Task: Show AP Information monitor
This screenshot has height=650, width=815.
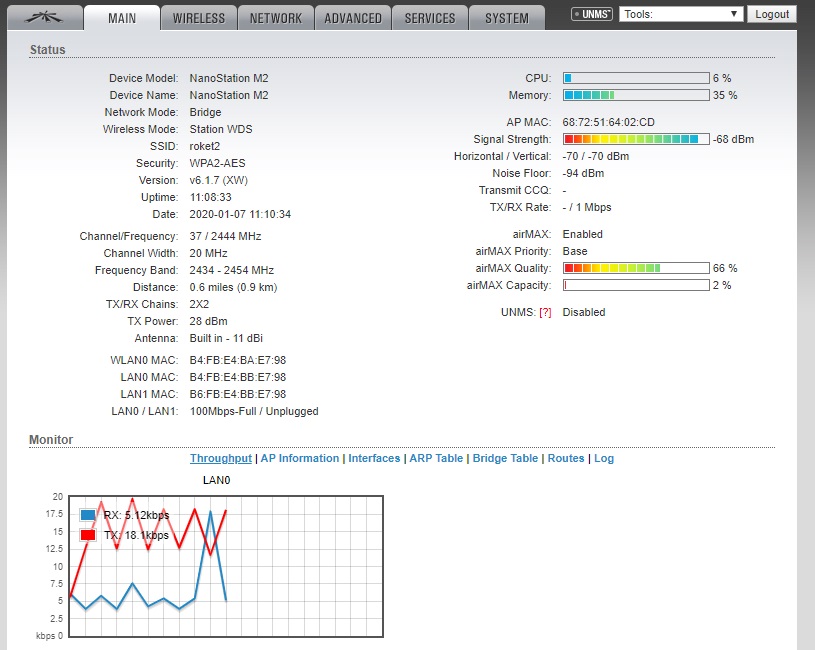Action: tap(299, 458)
